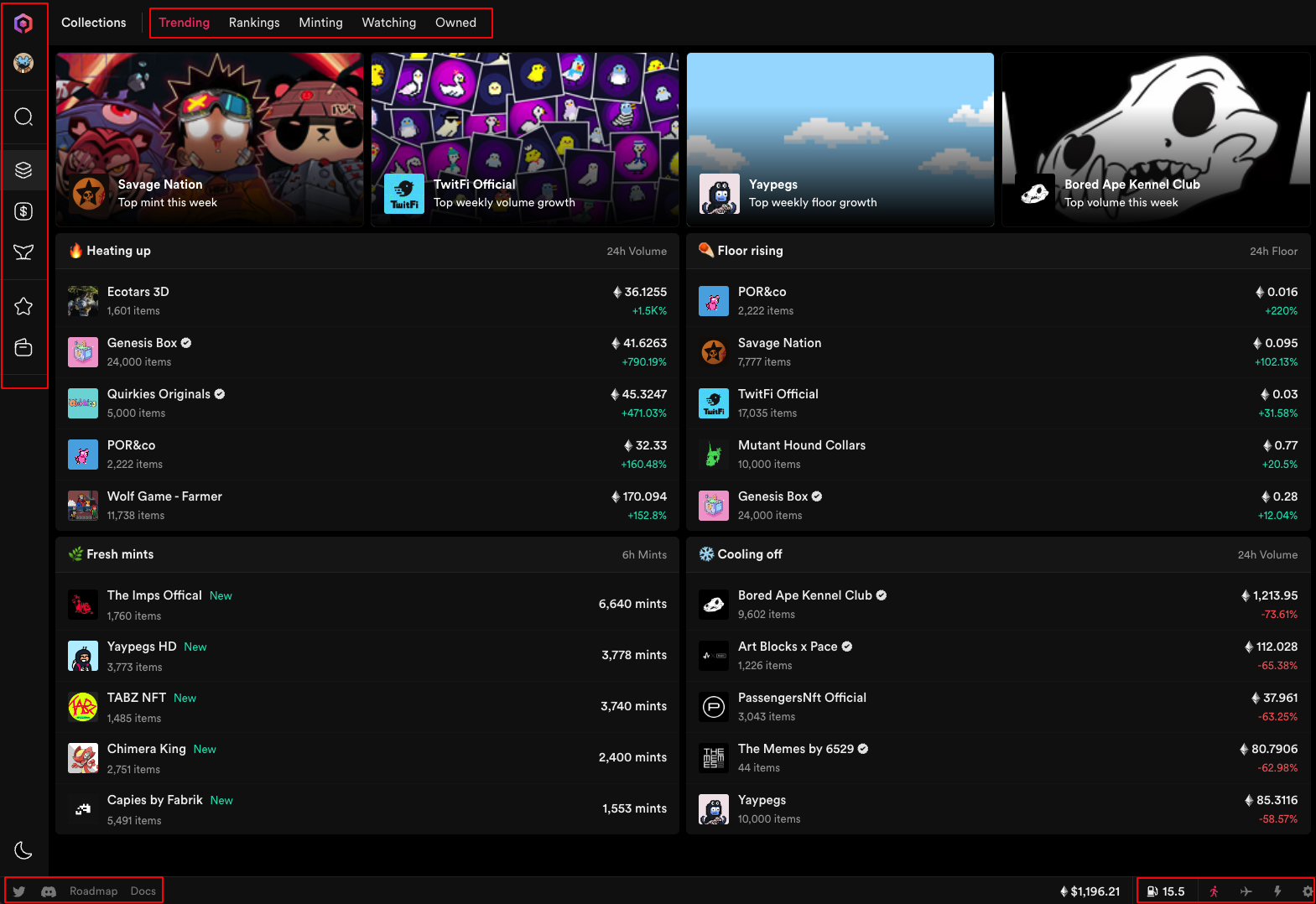Click the Capies by Fabrik icon
This screenshot has height=904, width=1316.
click(x=83, y=809)
